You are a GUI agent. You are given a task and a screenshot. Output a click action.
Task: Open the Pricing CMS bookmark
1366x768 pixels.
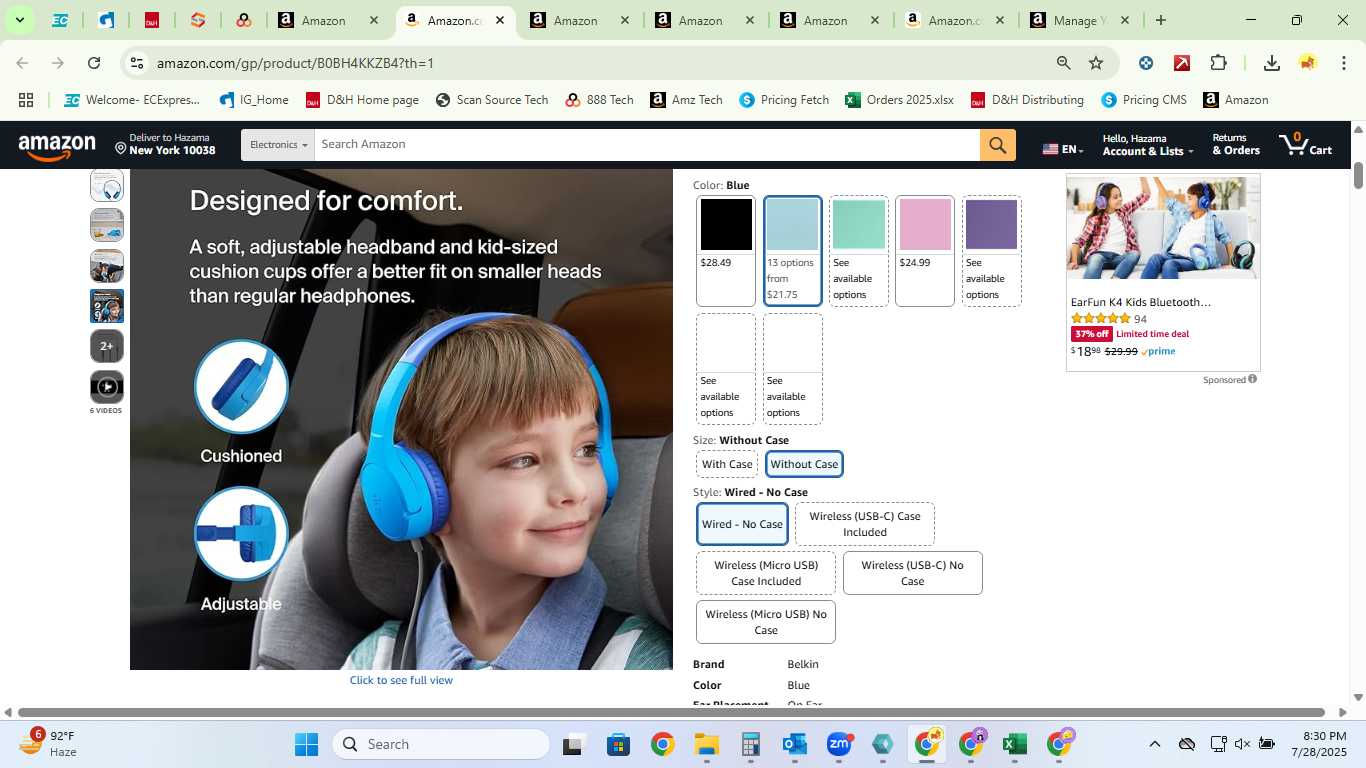(1144, 100)
